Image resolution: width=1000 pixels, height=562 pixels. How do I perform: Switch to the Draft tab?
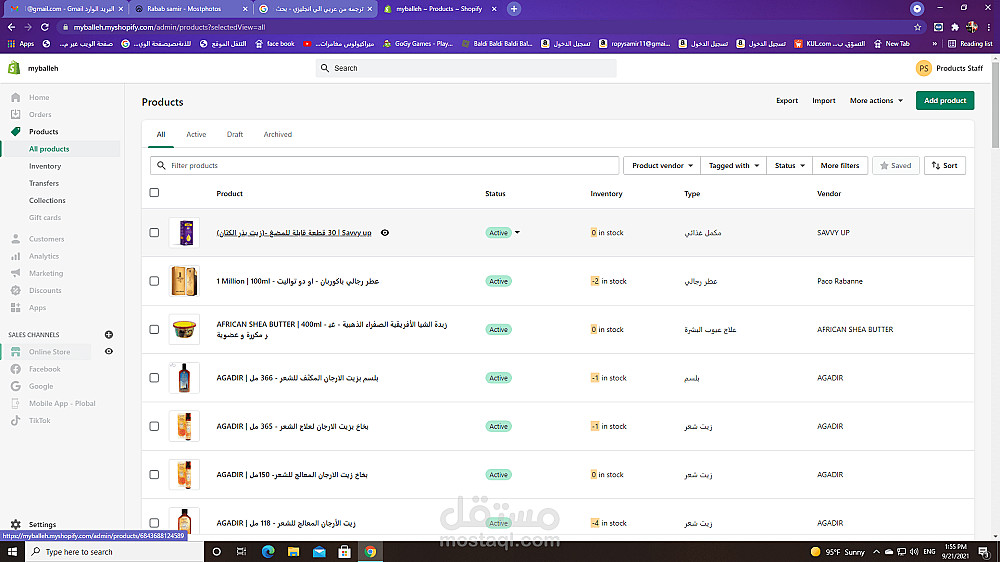click(235, 135)
